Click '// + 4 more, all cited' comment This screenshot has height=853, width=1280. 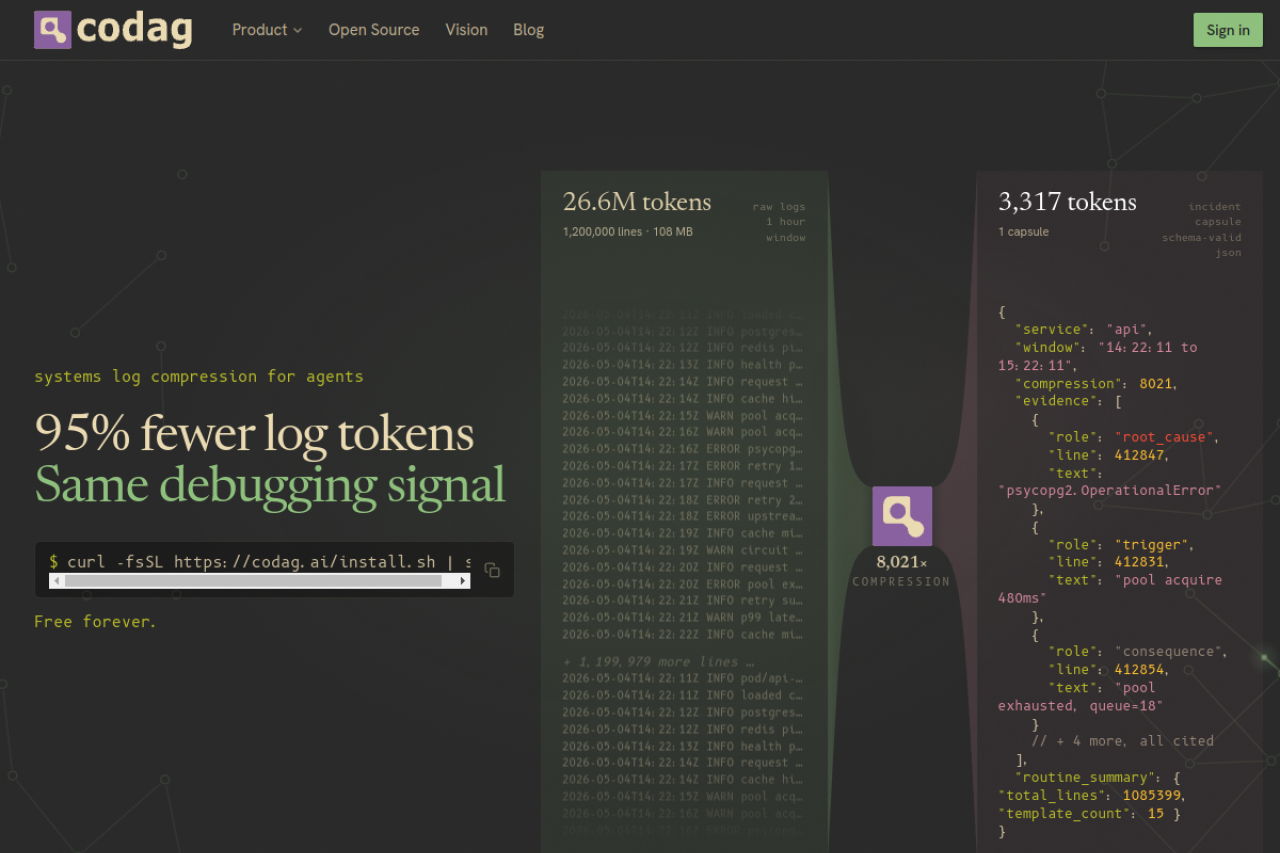coord(1122,742)
